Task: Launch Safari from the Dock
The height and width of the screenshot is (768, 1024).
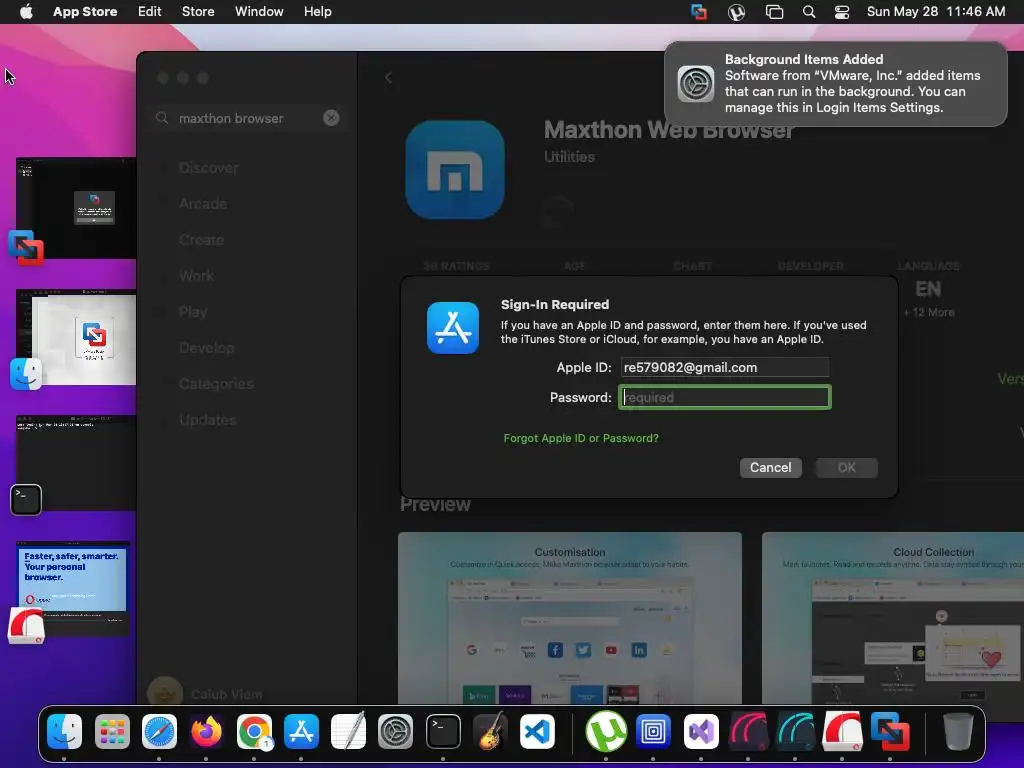Action: [x=159, y=731]
